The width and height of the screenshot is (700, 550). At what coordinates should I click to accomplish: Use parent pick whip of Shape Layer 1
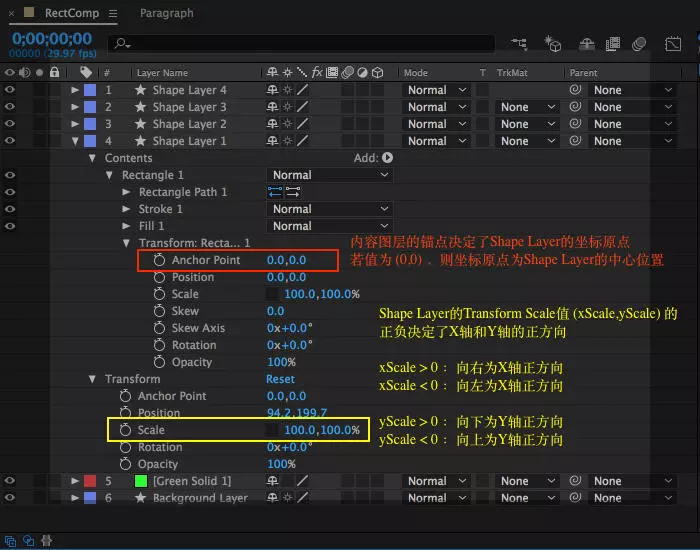(x=575, y=141)
